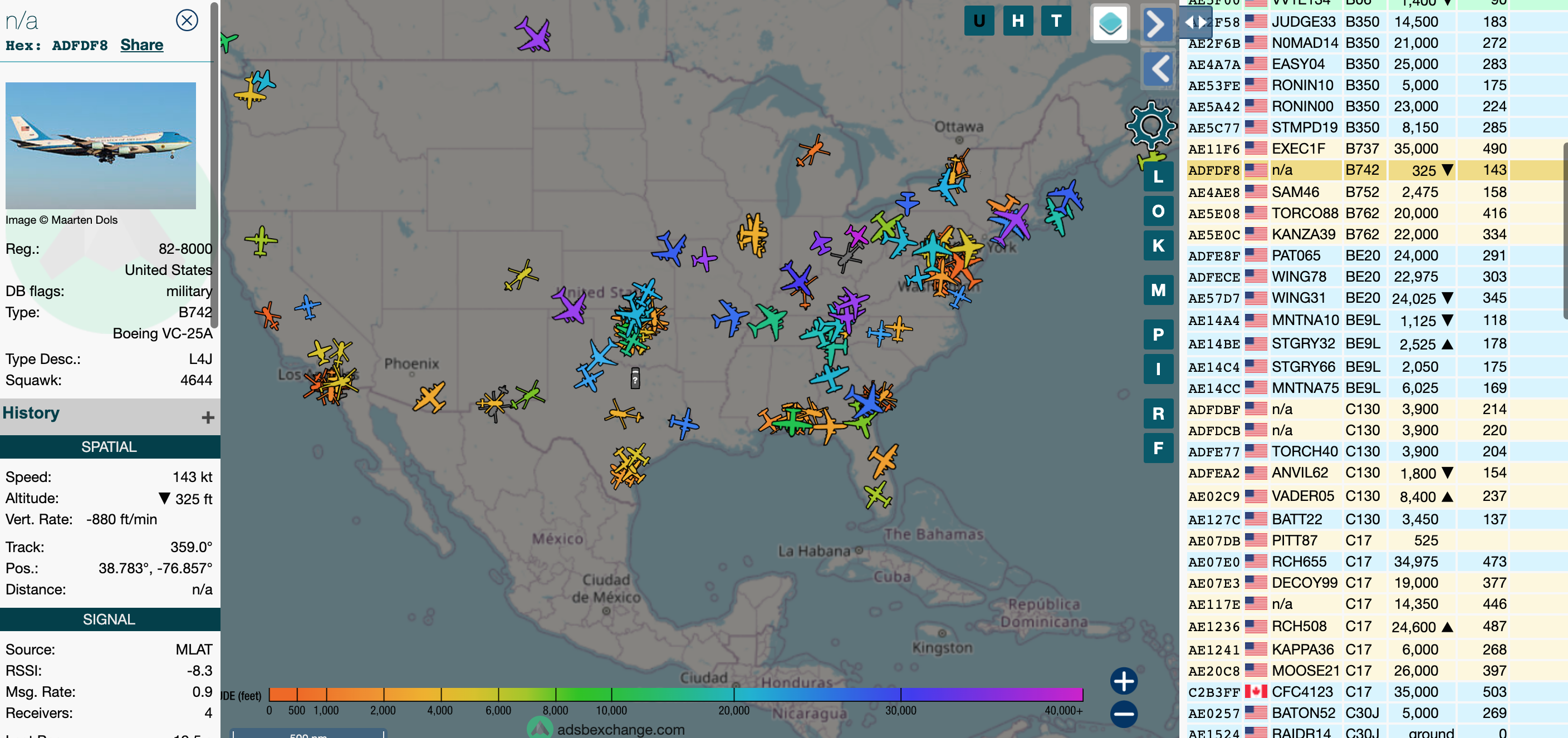Viewport: 1568px width, 738px height.
Task: Select the yellow helicopter over Texas
Action: point(623,414)
